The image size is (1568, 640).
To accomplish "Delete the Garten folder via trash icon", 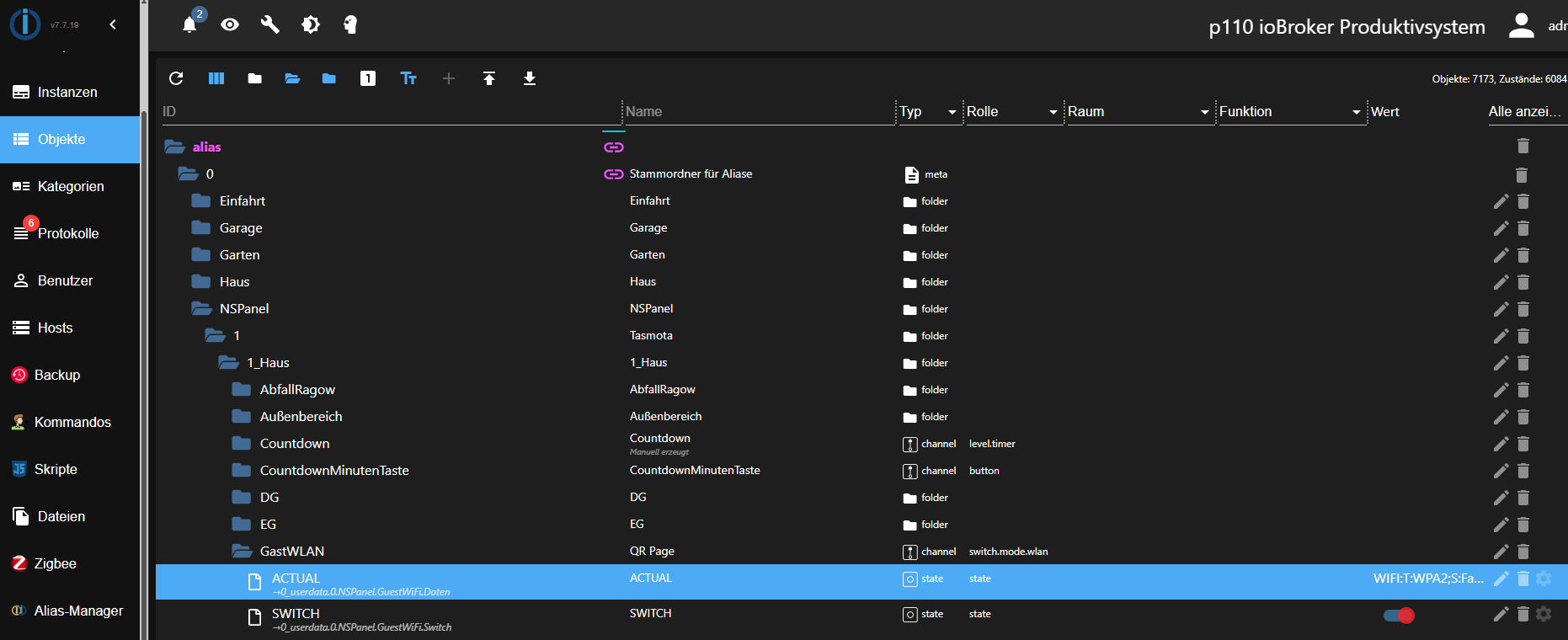I will 1523,255.
